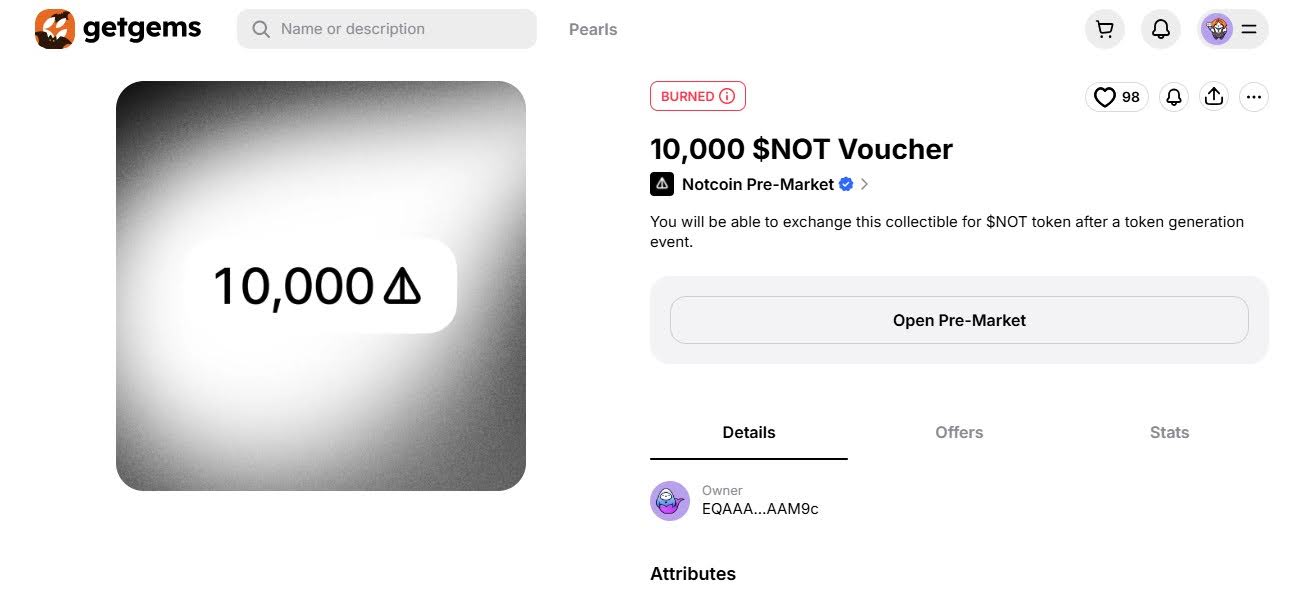Viewport: 1311px width, 589px height.
Task: Click the Open Pre-Market button
Action: [958, 319]
